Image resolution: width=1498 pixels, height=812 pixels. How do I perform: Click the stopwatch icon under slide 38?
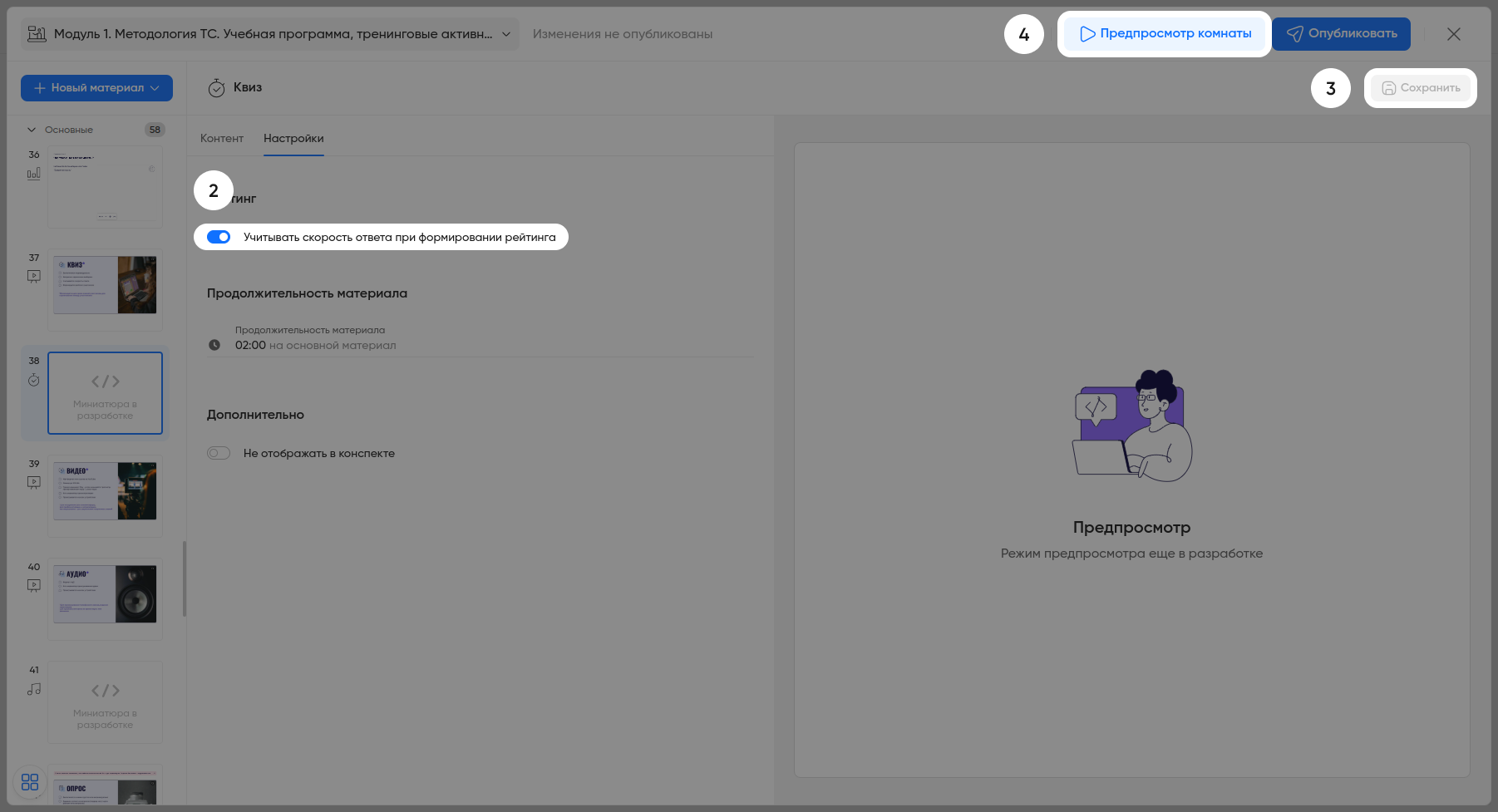33,380
